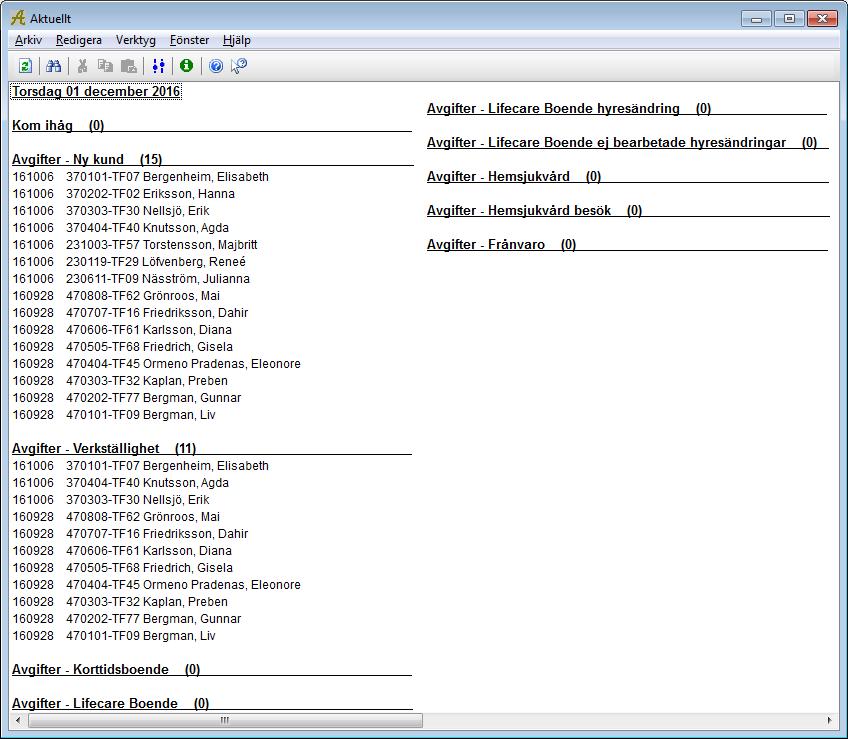This screenshot has height=739, width=848.
Task: Open the Fönster menu
Action: click(189, 40)
